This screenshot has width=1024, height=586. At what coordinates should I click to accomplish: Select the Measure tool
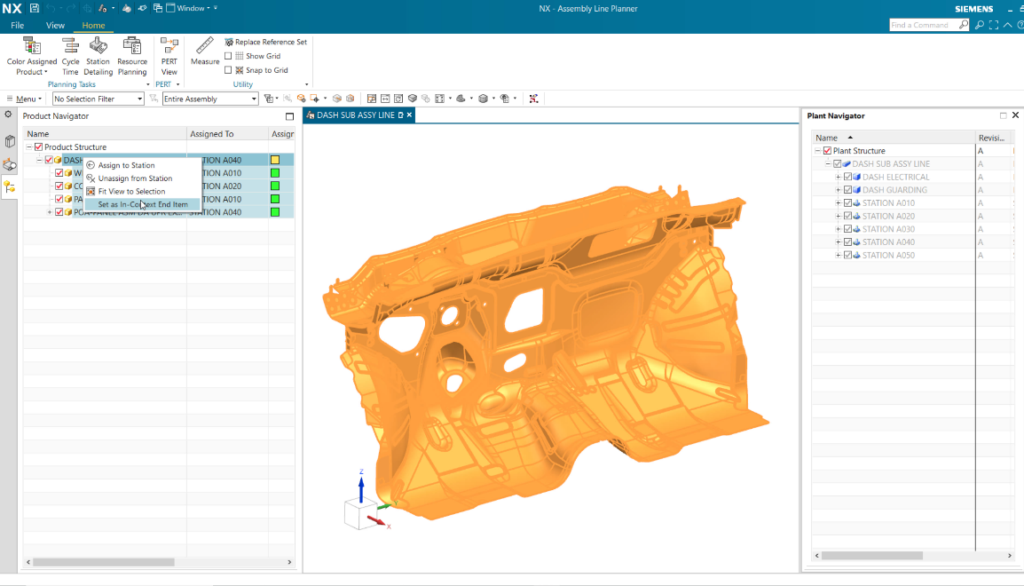(x=204, y=51)
